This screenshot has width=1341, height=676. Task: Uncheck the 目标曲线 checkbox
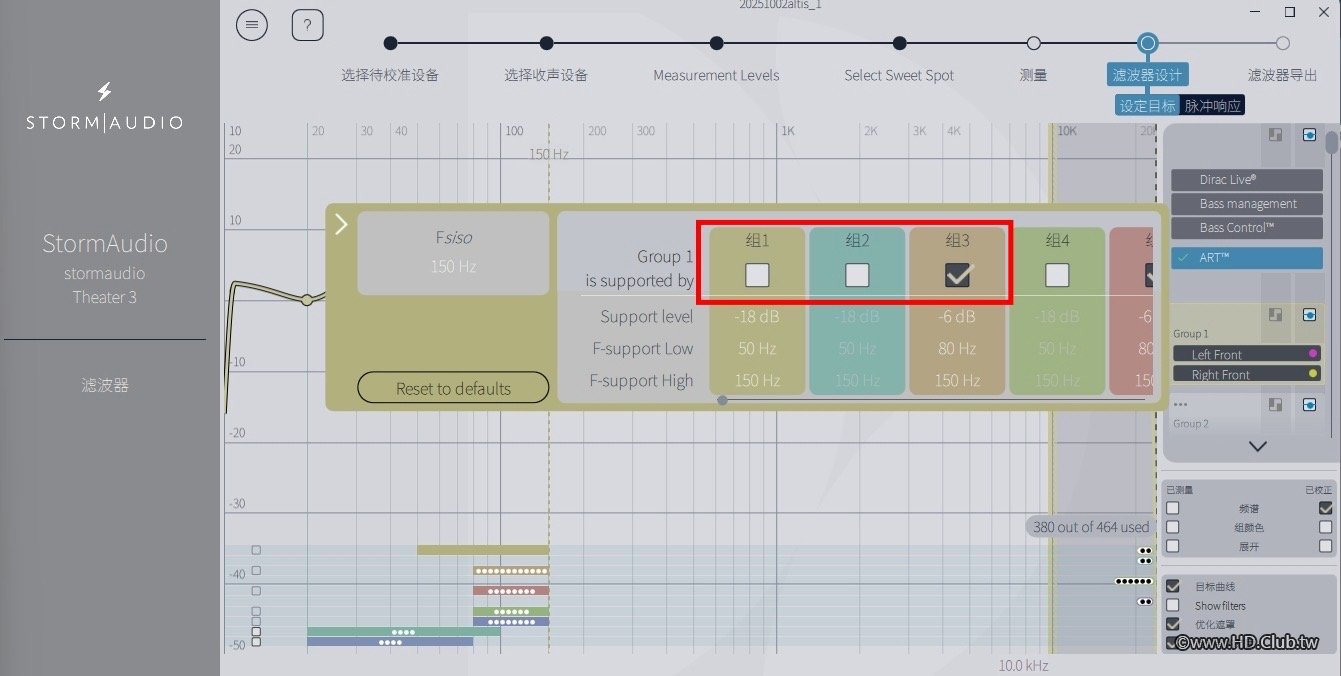pyautogui.click(x=1173, y=586)
